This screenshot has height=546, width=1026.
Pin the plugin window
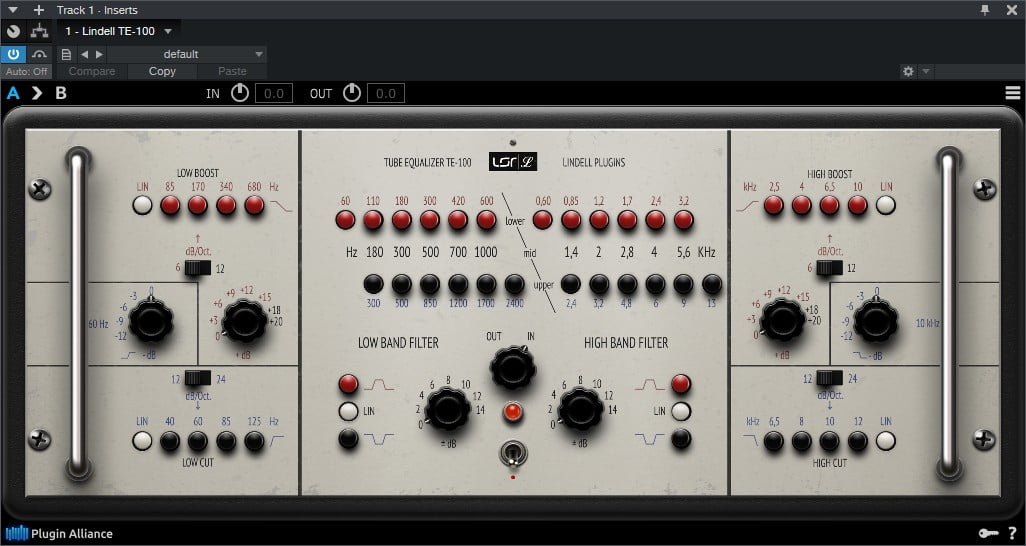pos(985,10)
